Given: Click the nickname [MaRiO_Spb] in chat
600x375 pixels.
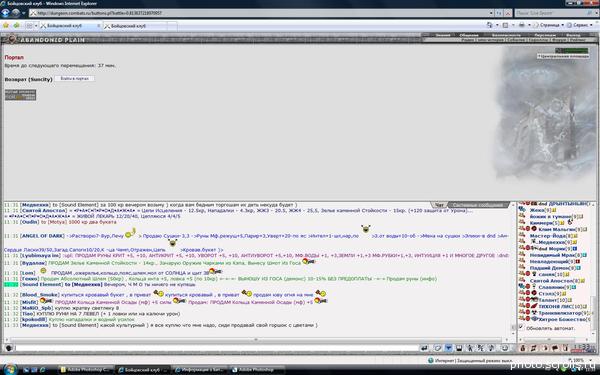Looking at the screenshot, I should tap(36, 308).
